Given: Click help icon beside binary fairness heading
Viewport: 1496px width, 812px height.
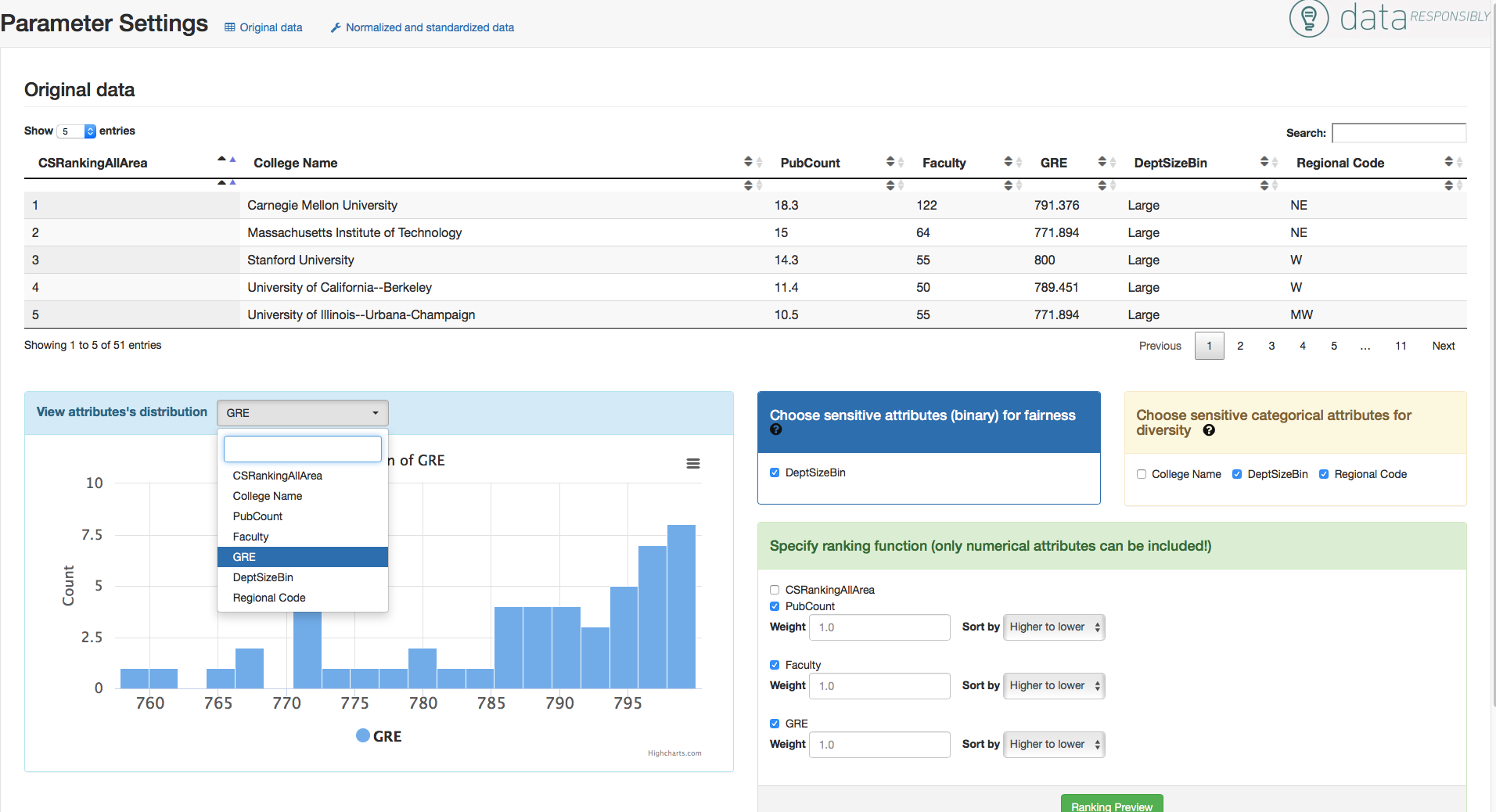Looking at the screenshot, I should point(775,429).
